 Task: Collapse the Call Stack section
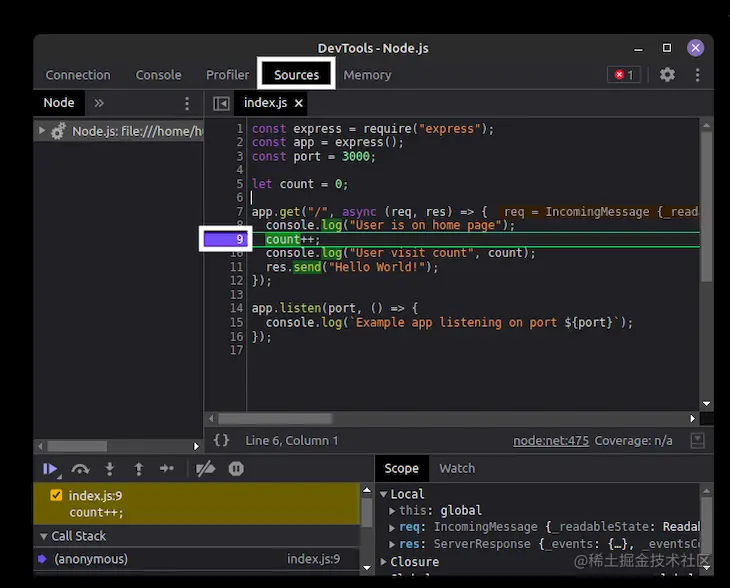click(x=44, y=536)
